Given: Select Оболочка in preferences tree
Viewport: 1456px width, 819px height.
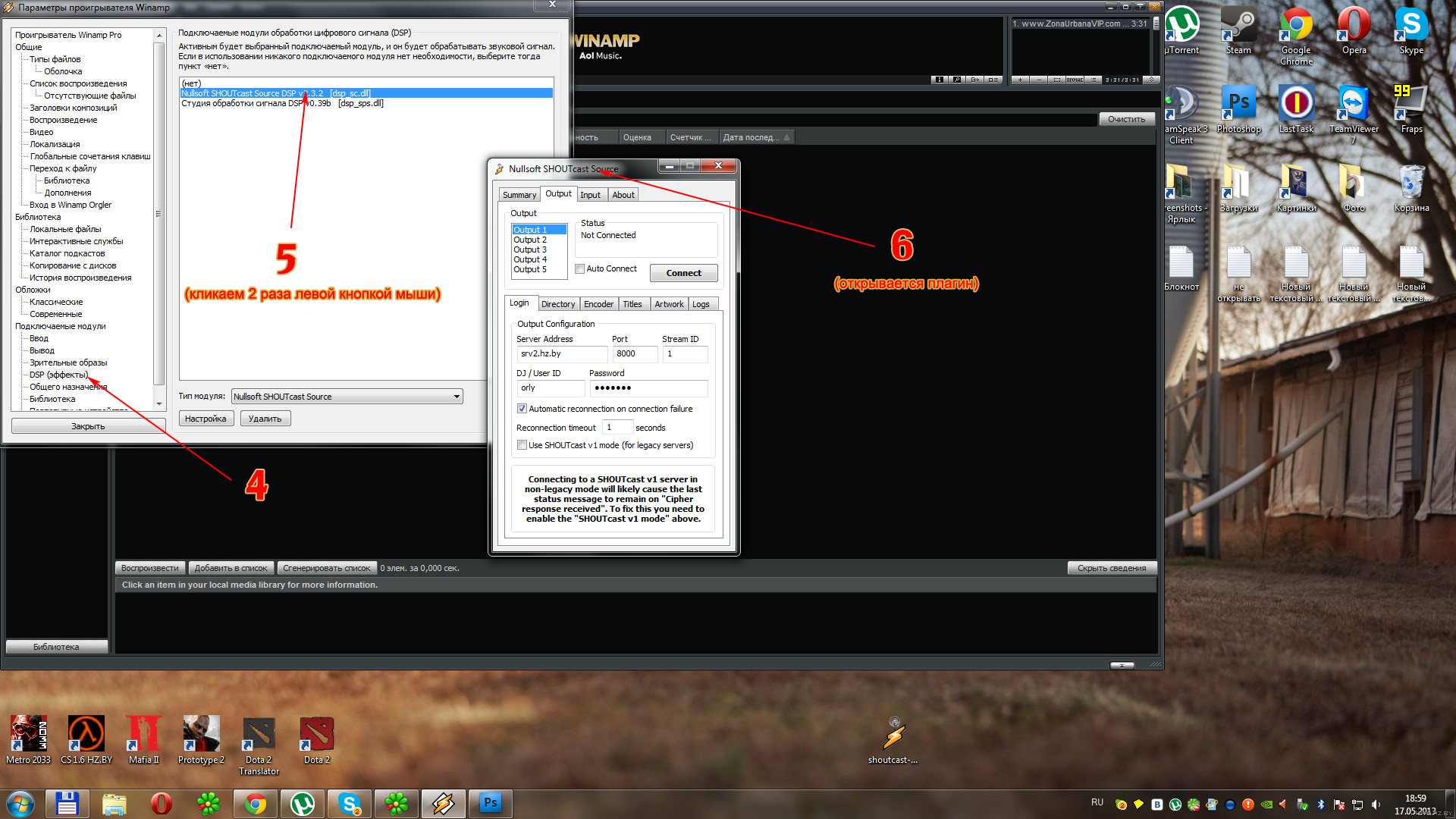Looking at the screenshot, I should pyautogui.click(x=63, y=71).
